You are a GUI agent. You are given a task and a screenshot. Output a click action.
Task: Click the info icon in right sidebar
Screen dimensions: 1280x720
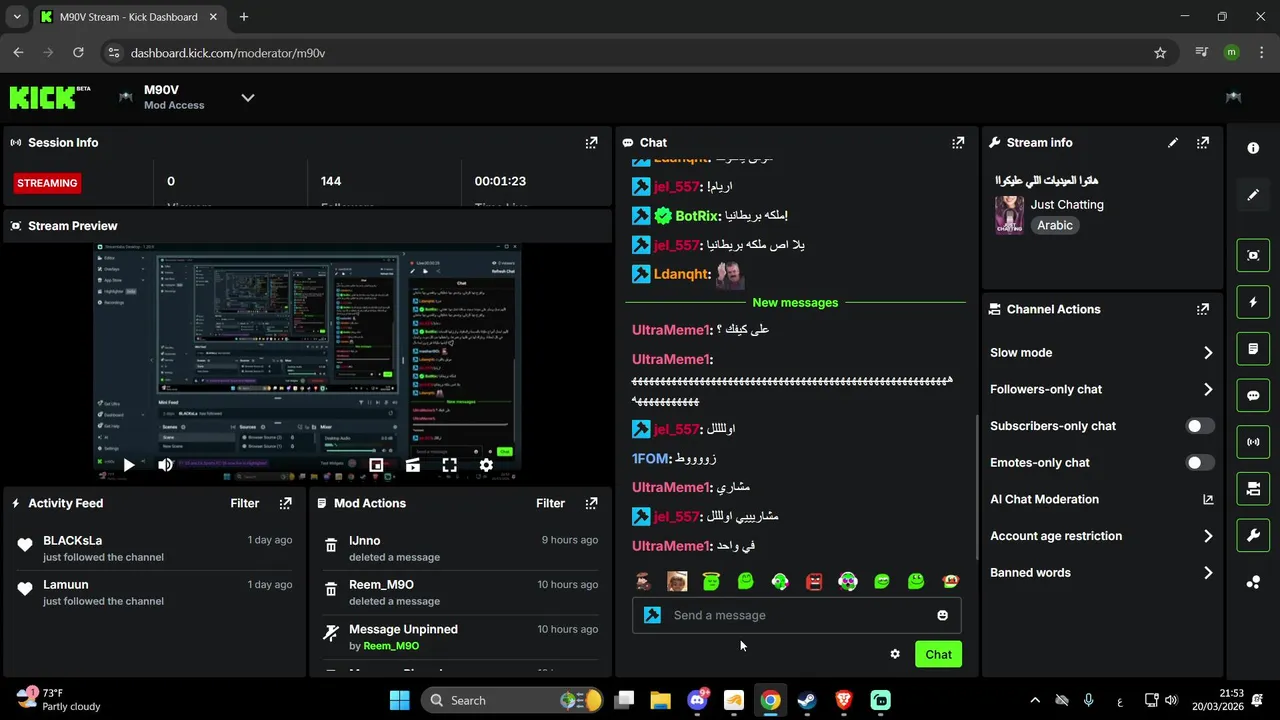(x=1253, y=148)
